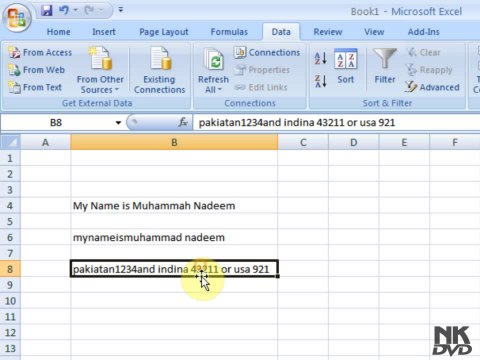Open the View tab
Screen dimensions: 480x360
point(374,32)
